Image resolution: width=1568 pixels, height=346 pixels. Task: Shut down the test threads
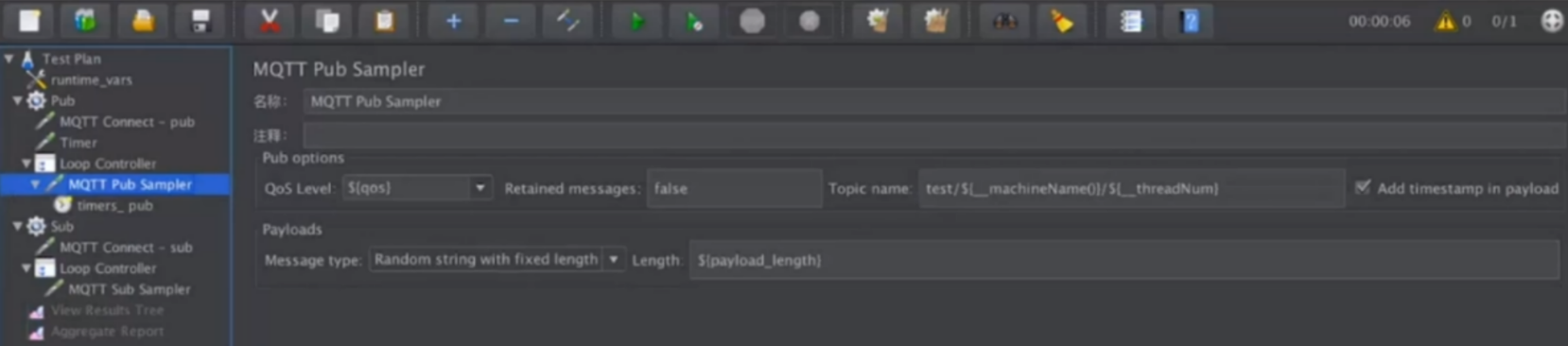(809, 21)
